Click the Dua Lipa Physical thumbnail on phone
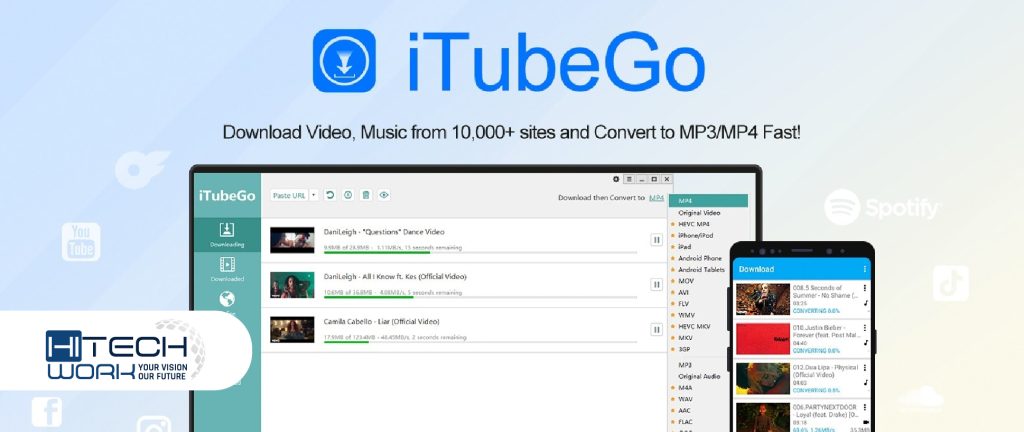Screen dimensions: 1024x432 763,378
